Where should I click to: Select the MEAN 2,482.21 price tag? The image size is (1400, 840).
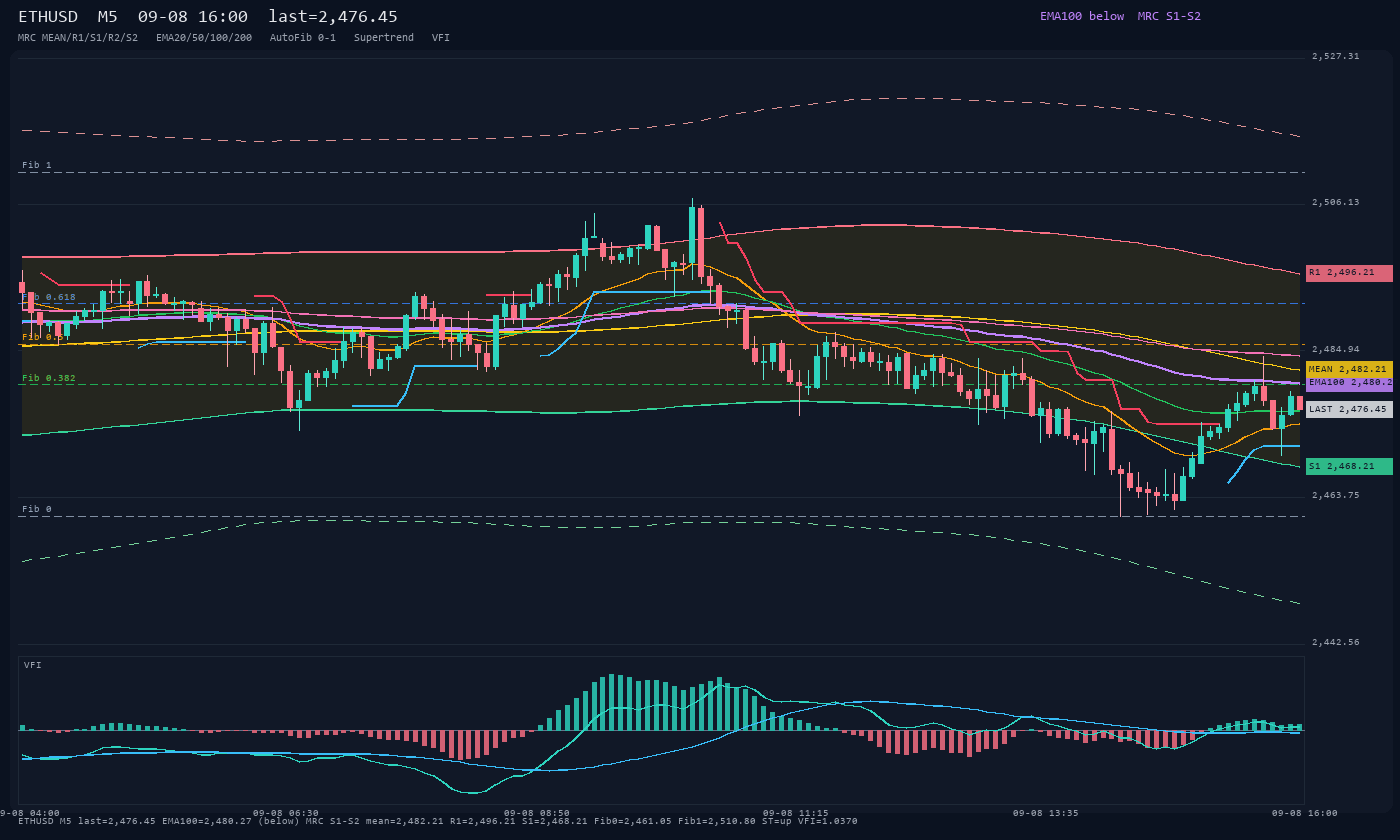(1349, 369)
